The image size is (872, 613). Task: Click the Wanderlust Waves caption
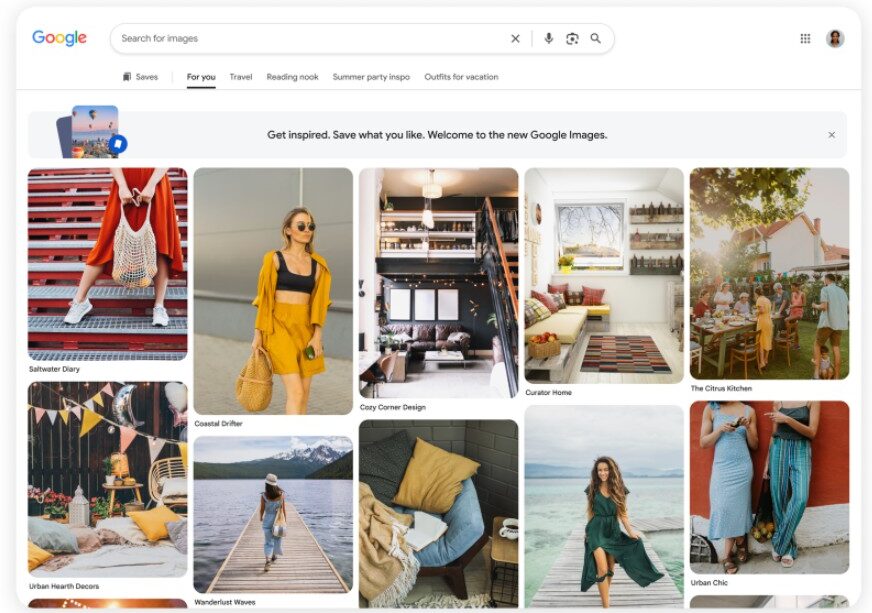tap(225, 602)
